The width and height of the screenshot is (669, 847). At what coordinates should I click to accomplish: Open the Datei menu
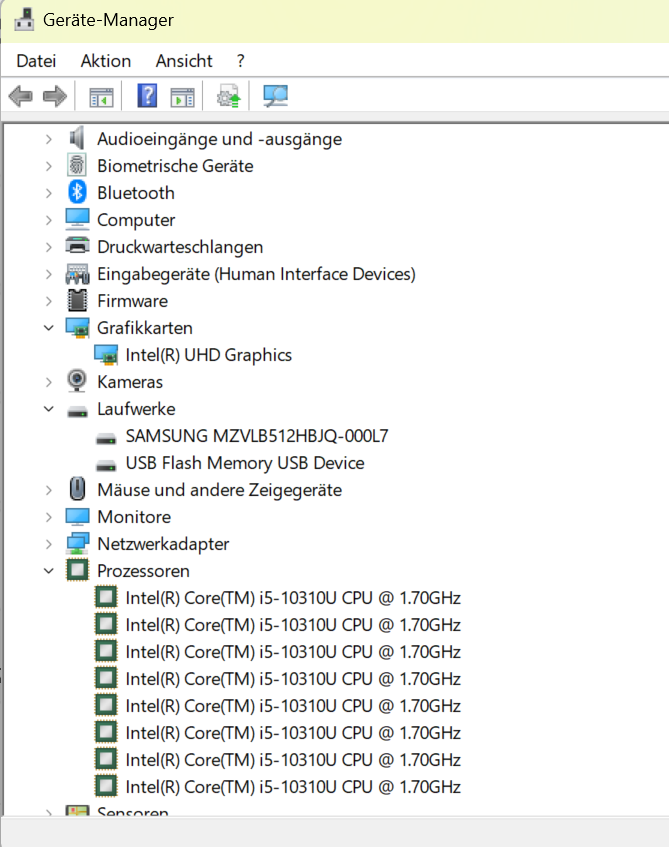[x=36, y=61]
